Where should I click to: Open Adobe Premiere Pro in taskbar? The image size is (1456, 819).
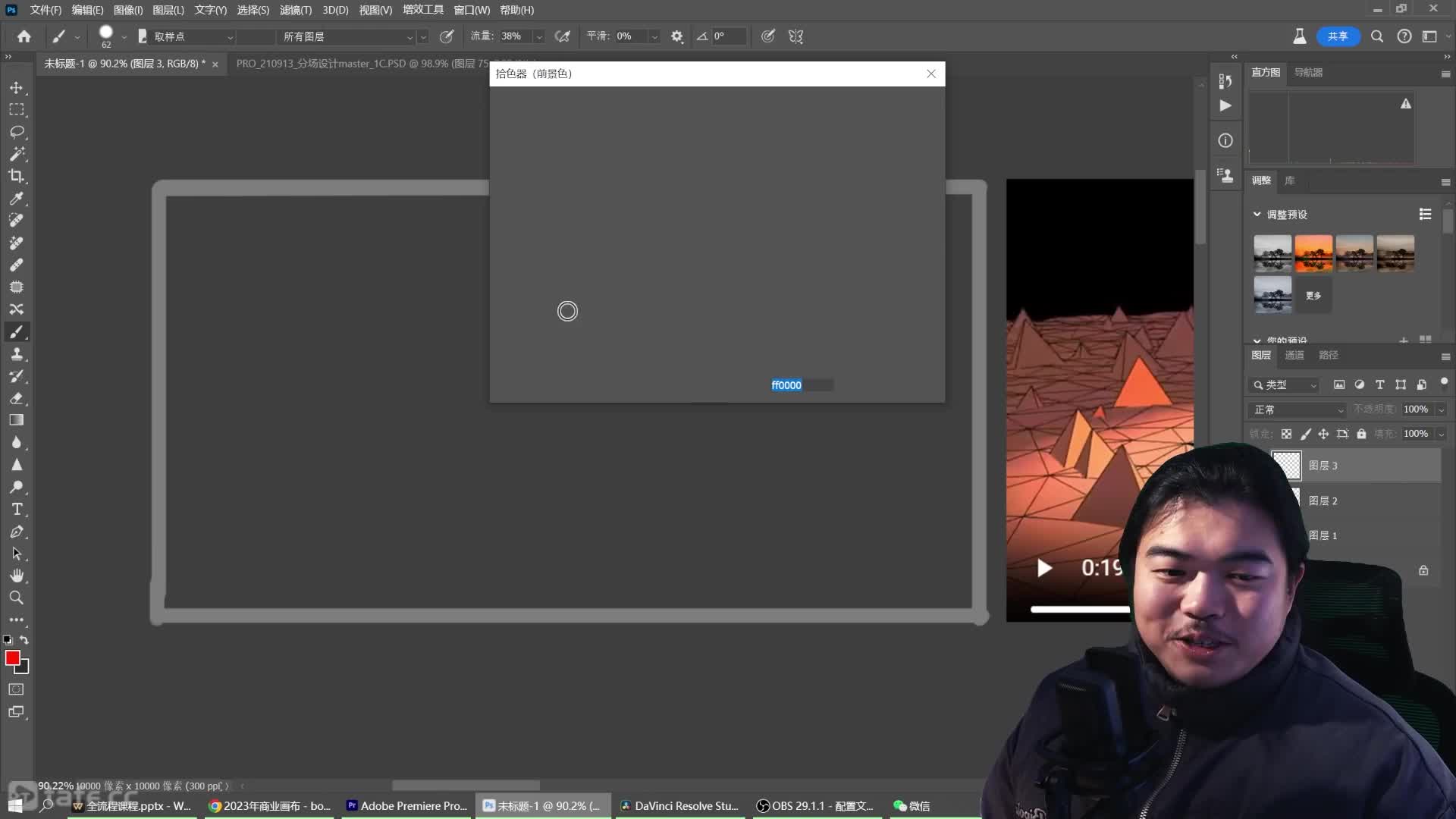tap(406, 806)
